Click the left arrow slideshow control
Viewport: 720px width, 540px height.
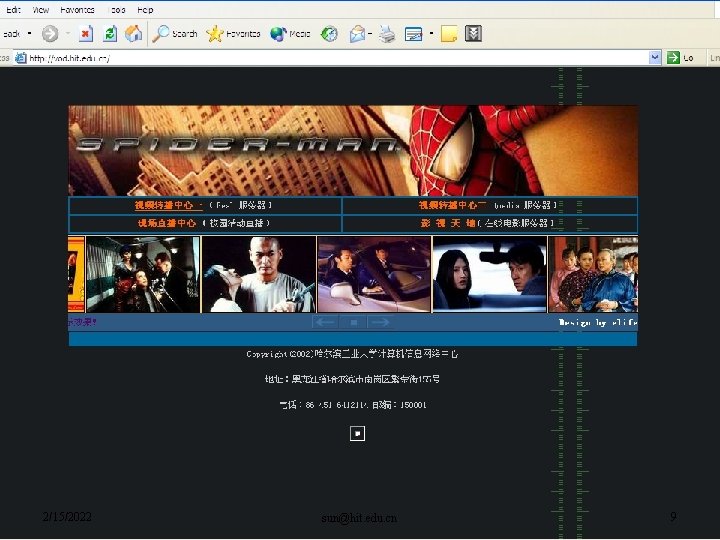325,322
